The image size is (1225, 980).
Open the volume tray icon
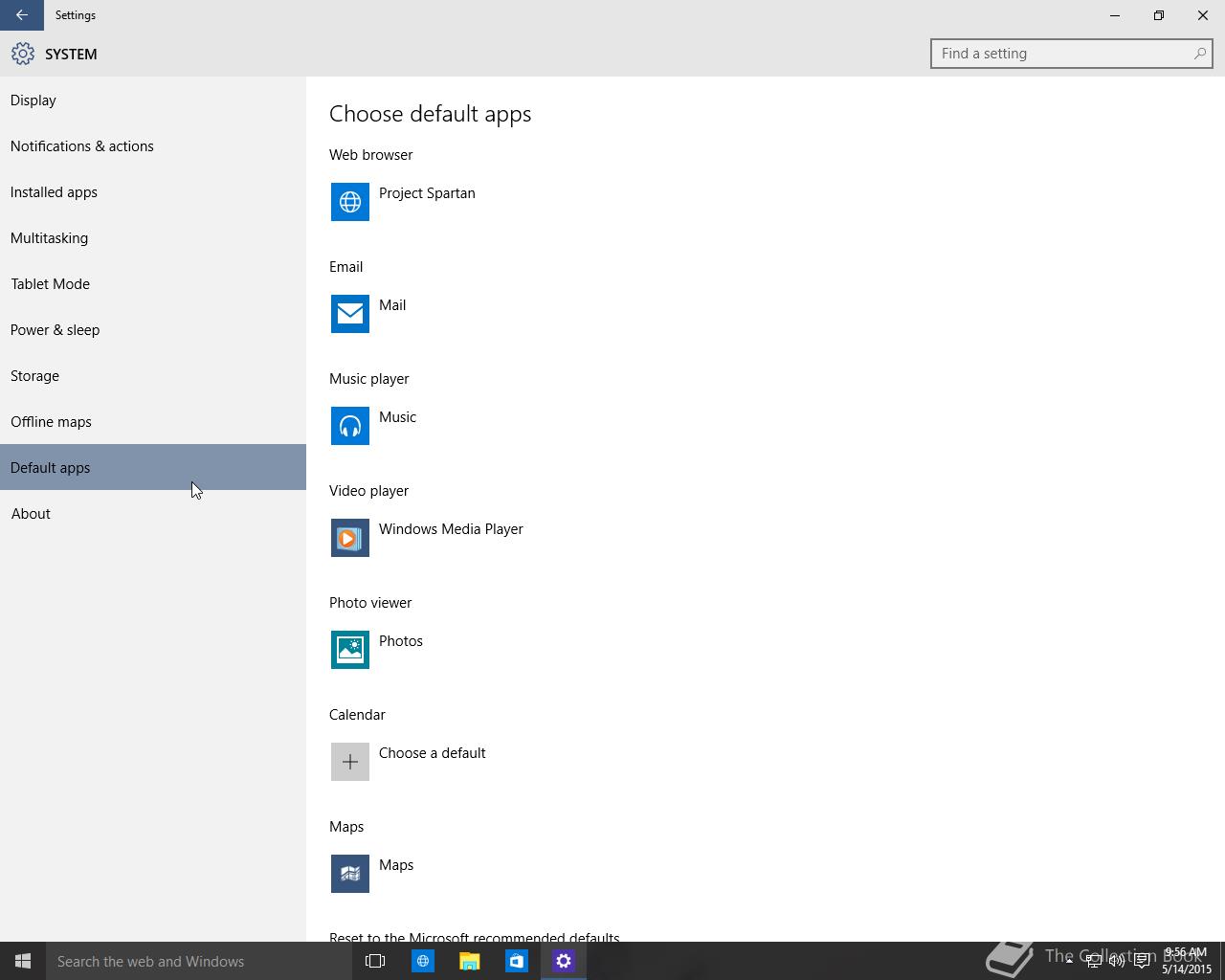(x=1117, y=961)
